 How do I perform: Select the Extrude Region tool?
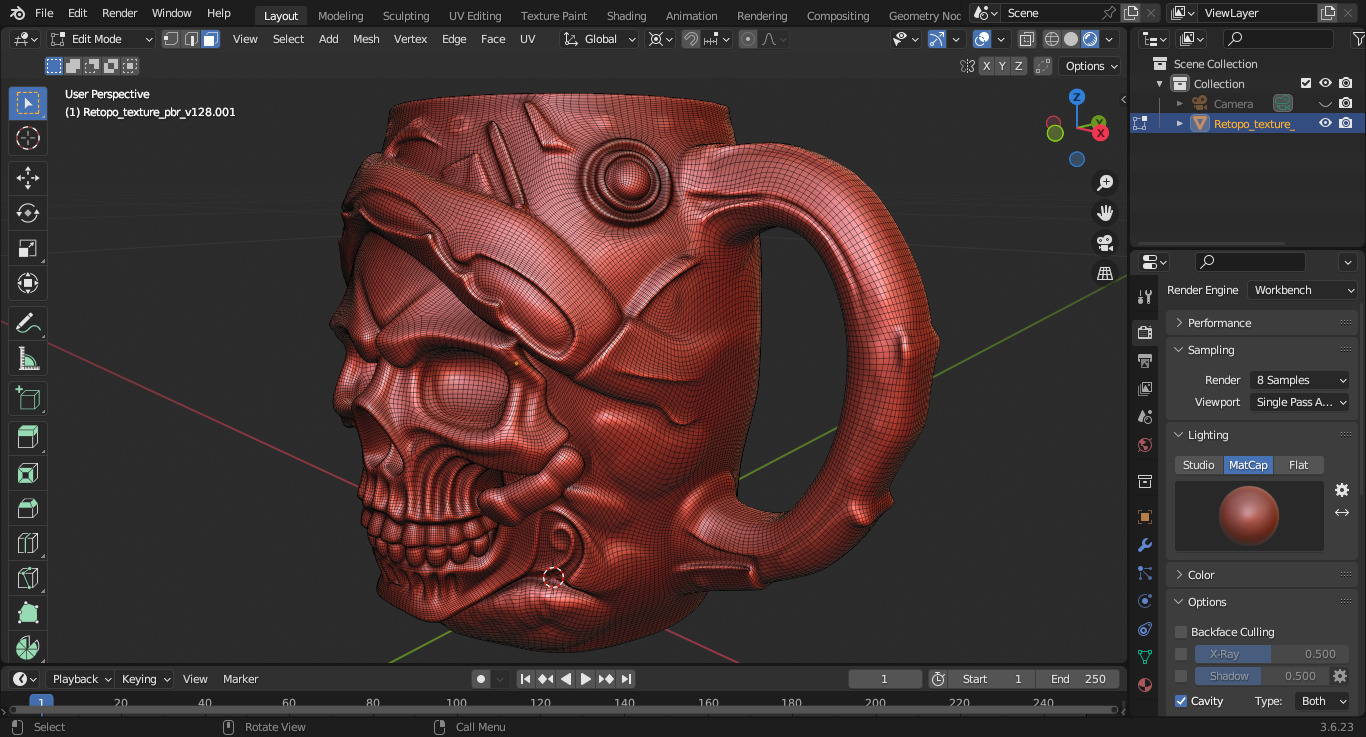(x=28, y=437)
